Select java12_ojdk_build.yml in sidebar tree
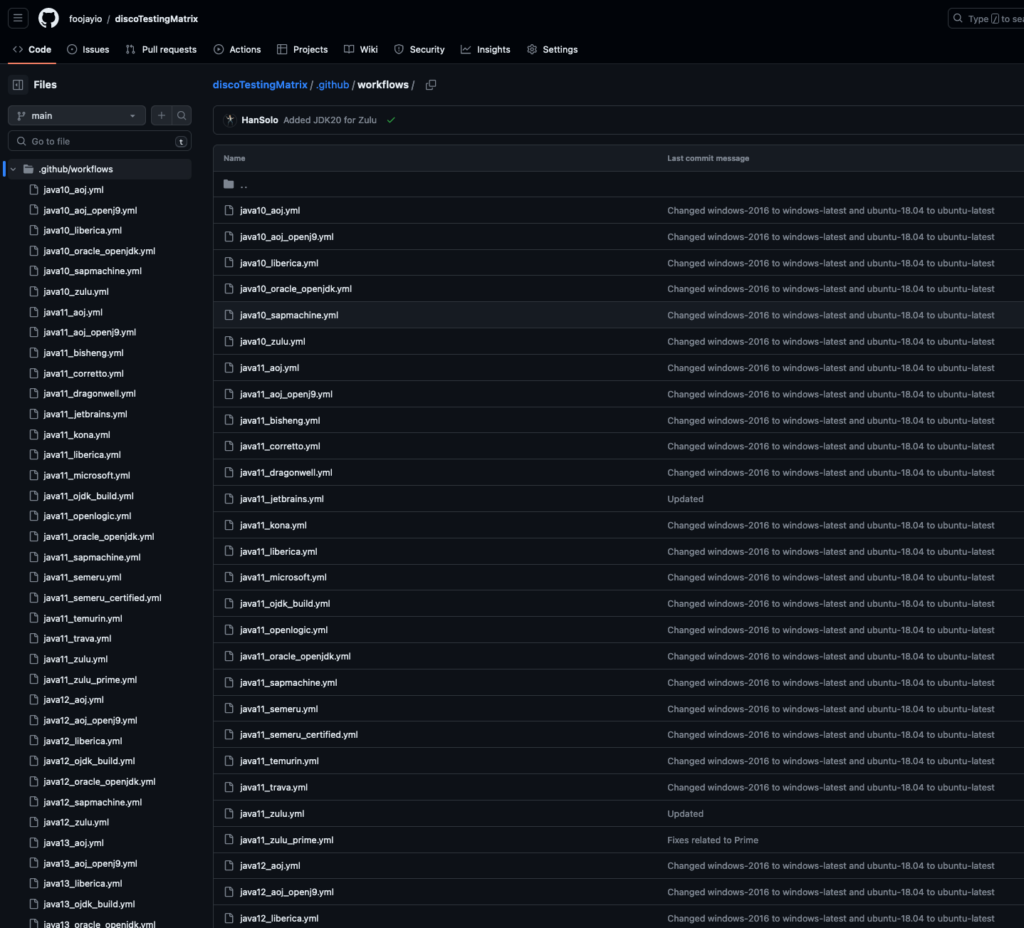1024x928 pixels. [x=89, y=761]
